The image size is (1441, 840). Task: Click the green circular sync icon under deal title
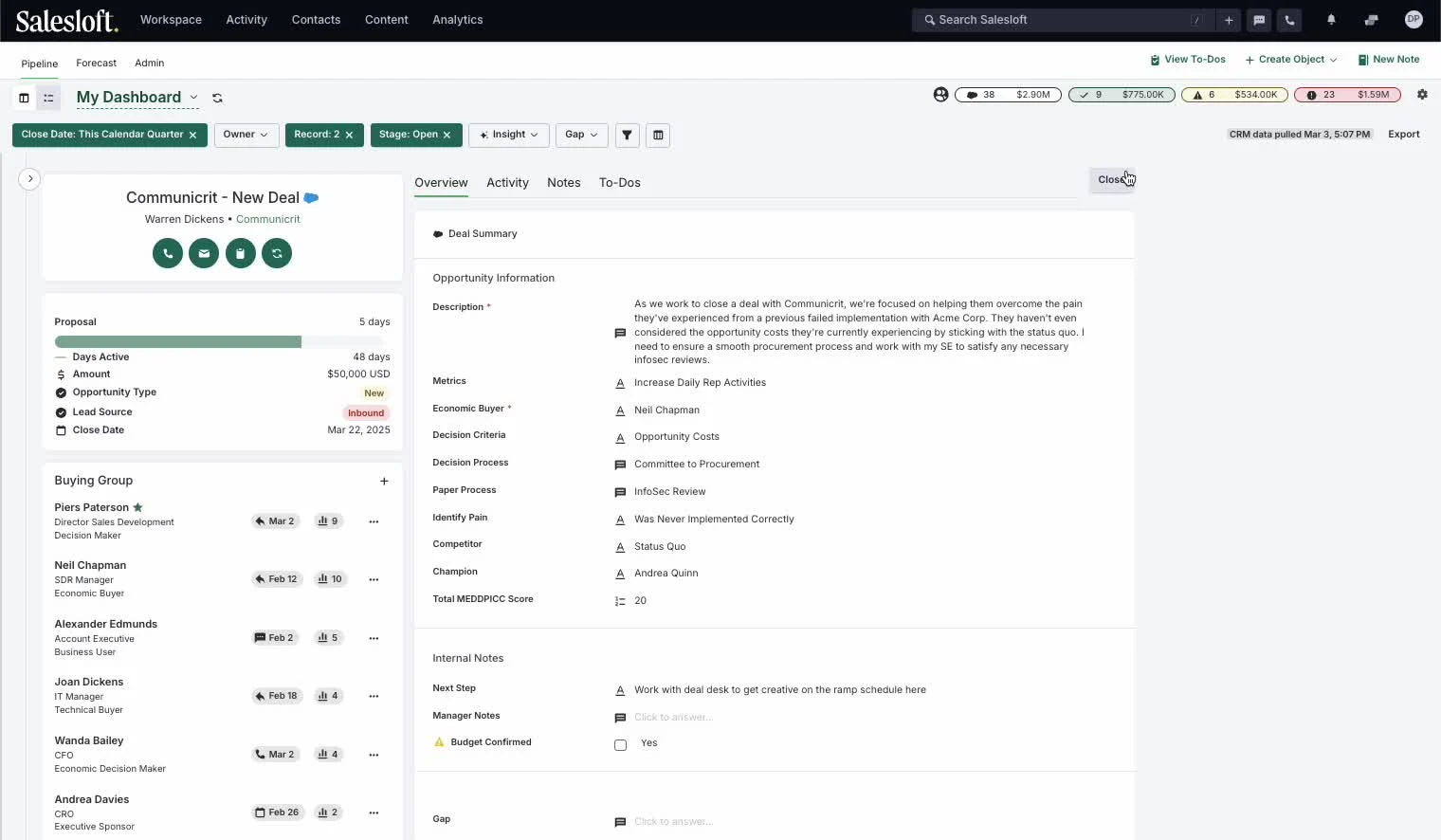277,253
